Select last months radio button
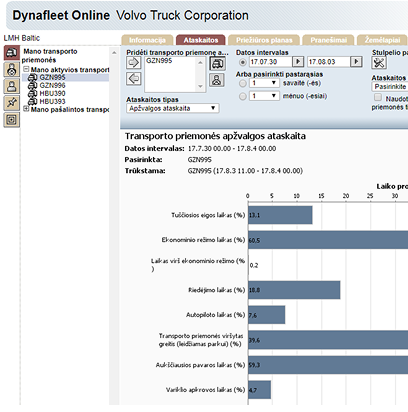 [x=243, y=96]
